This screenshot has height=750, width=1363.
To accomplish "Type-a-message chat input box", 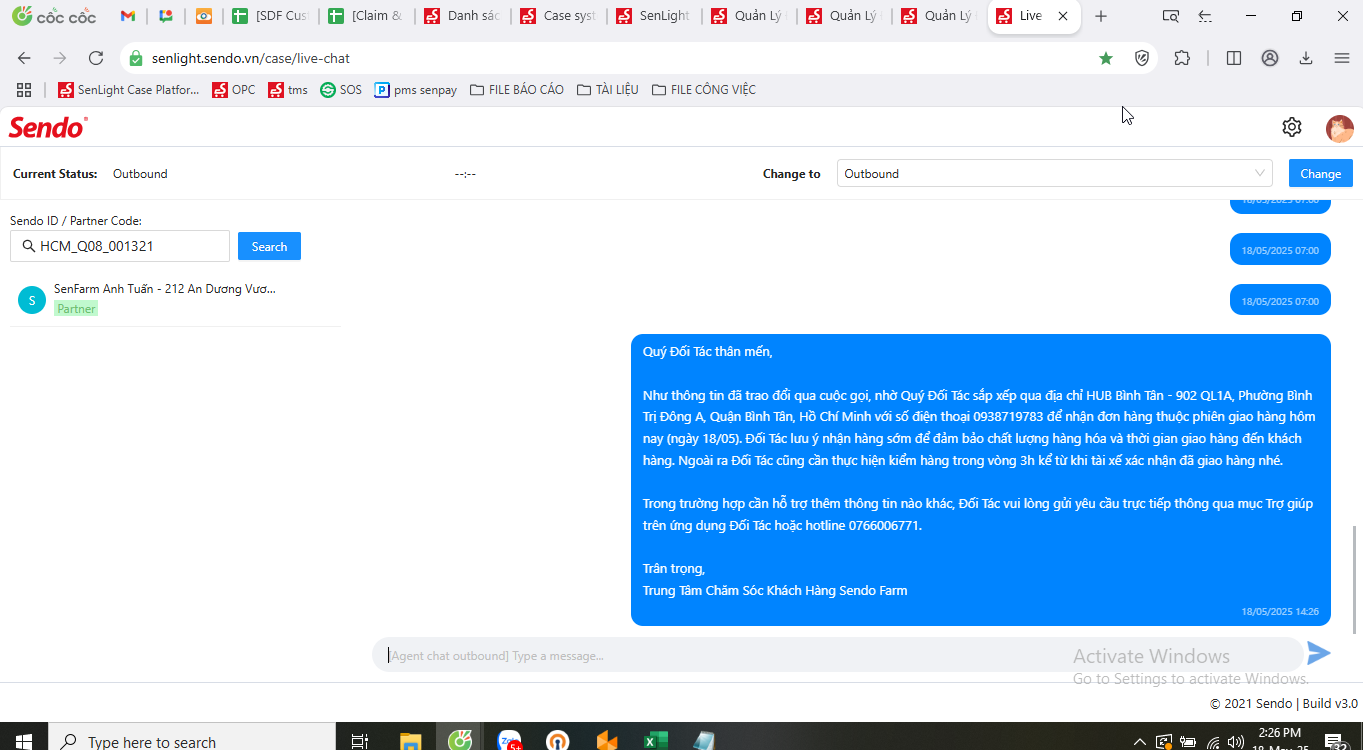I will point(838,656).
